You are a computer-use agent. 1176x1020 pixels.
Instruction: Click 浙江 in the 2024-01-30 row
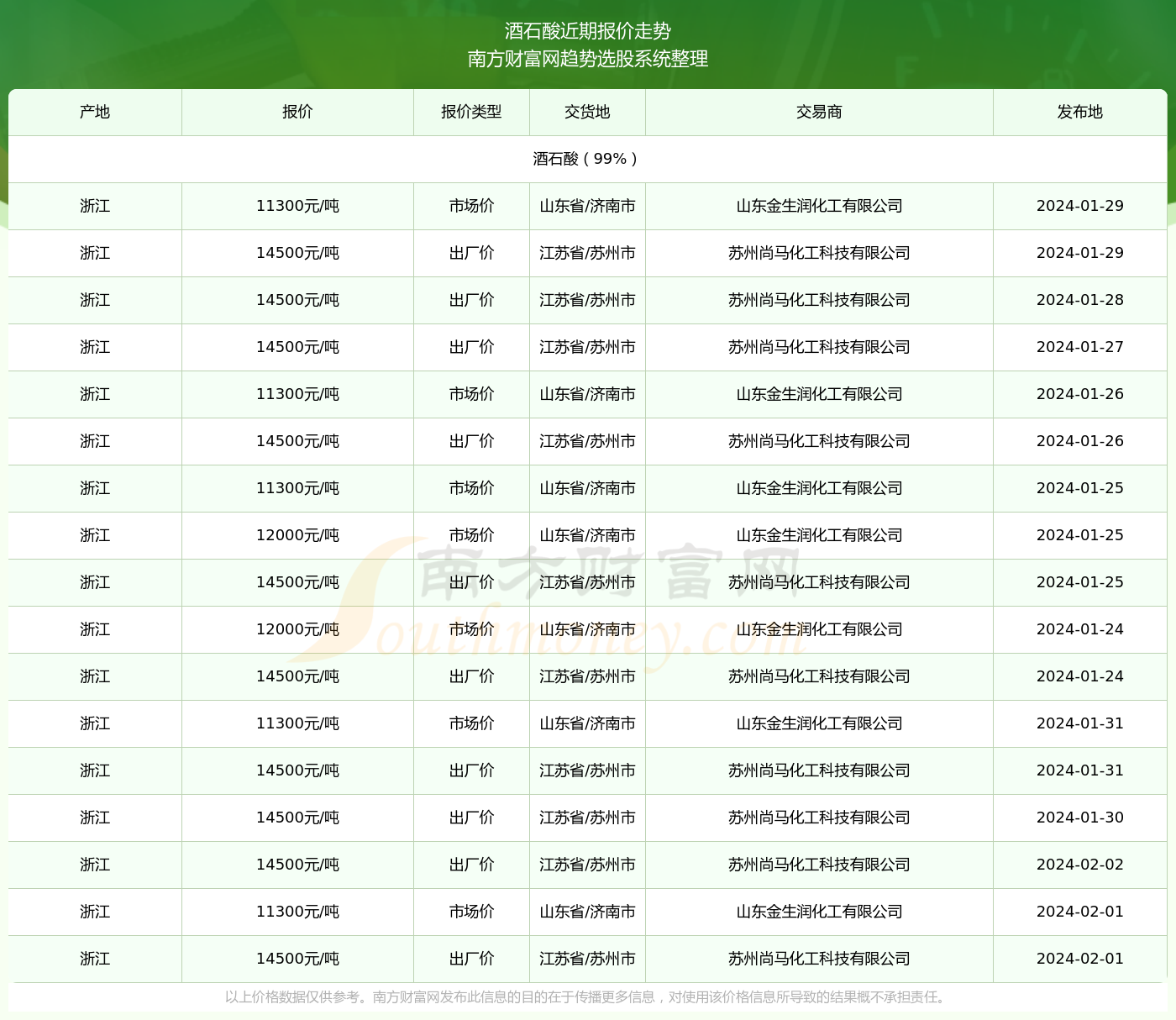tap(95, 818)
